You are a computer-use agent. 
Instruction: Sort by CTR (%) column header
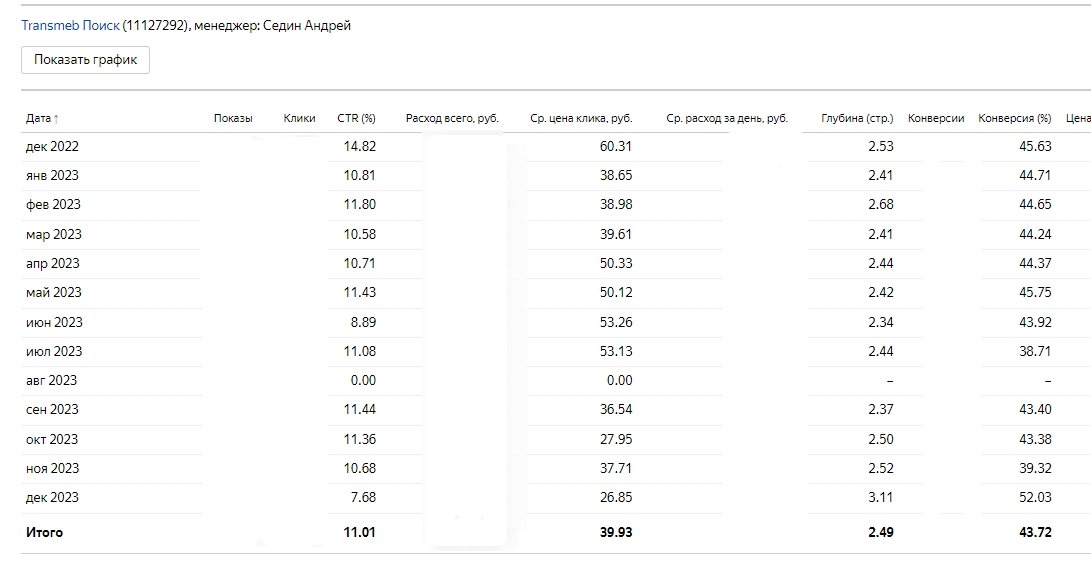pyautogui.click(x=356, y=119)
